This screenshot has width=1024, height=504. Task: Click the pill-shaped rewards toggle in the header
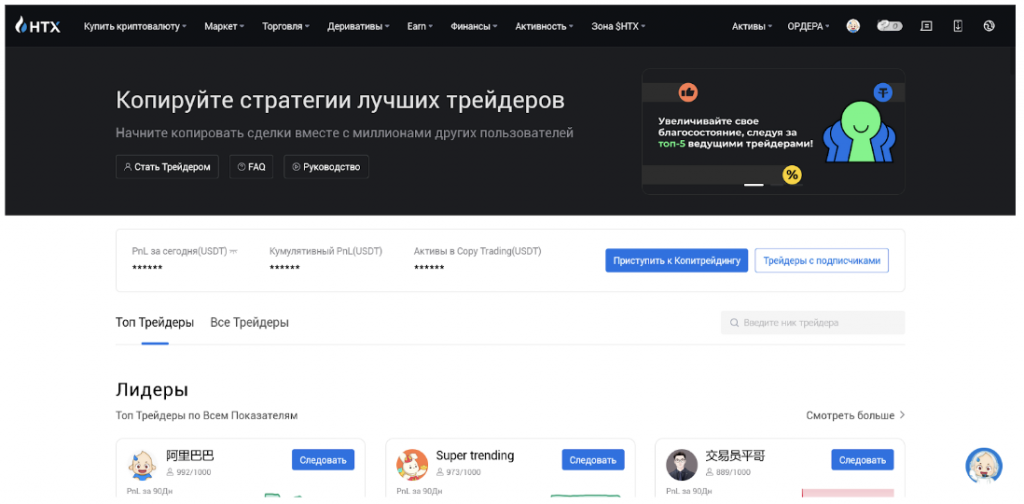890,26
